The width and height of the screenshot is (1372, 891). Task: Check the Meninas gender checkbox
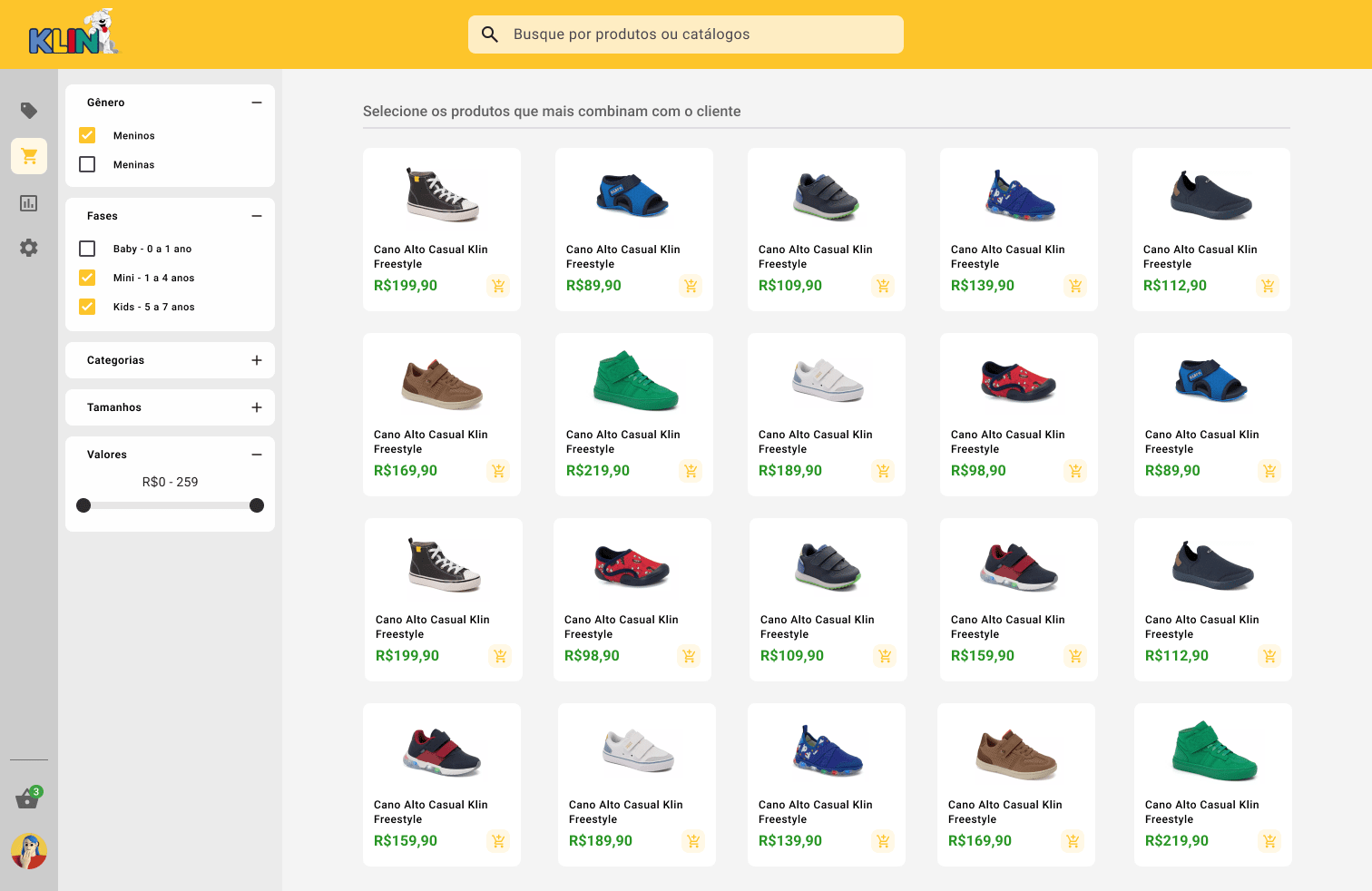pyautogui.click(x=87, y=164)
